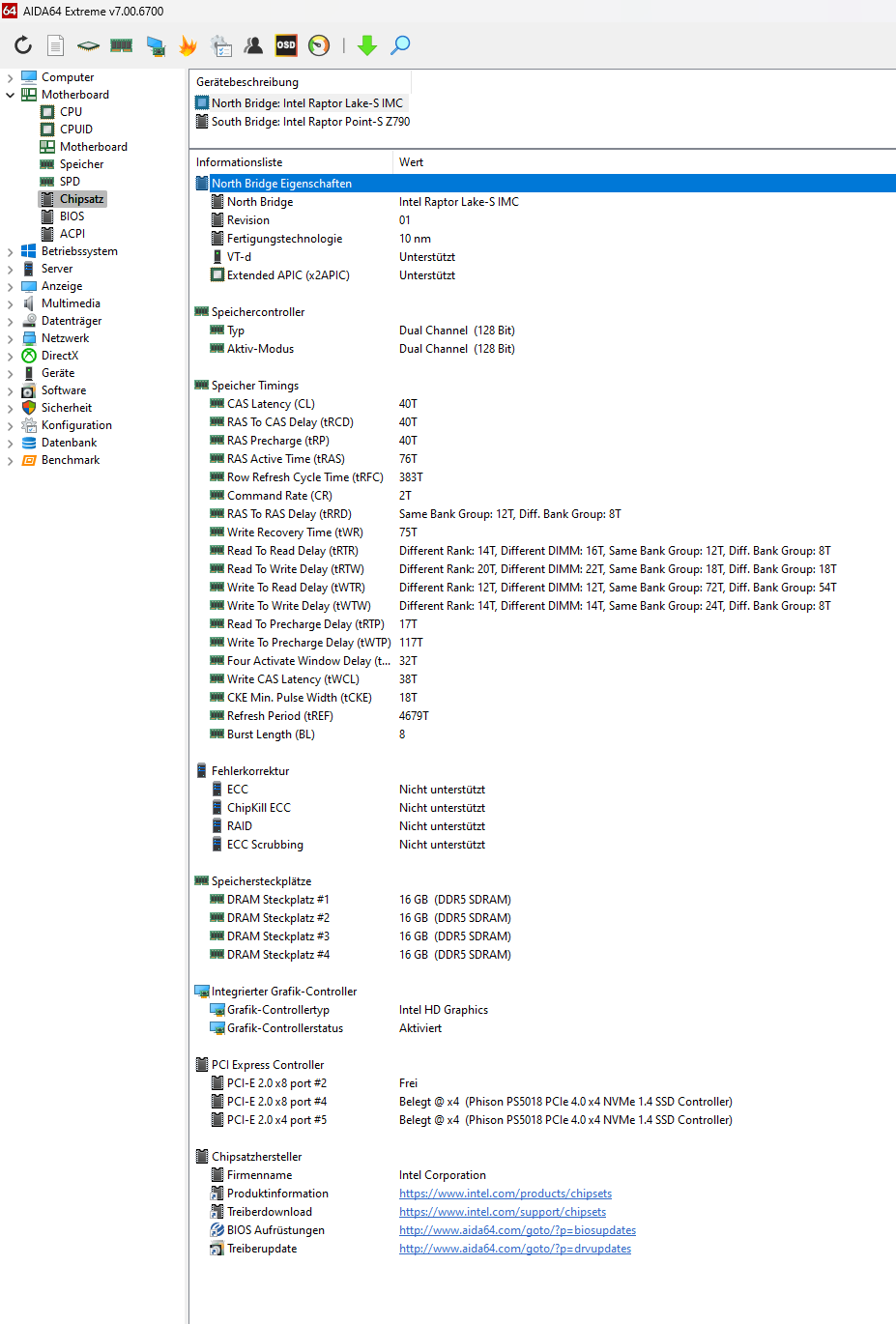This screenshot has height=1324, width=896.
Task: Click the Software category icon
Action: click(x=29, y=390)
